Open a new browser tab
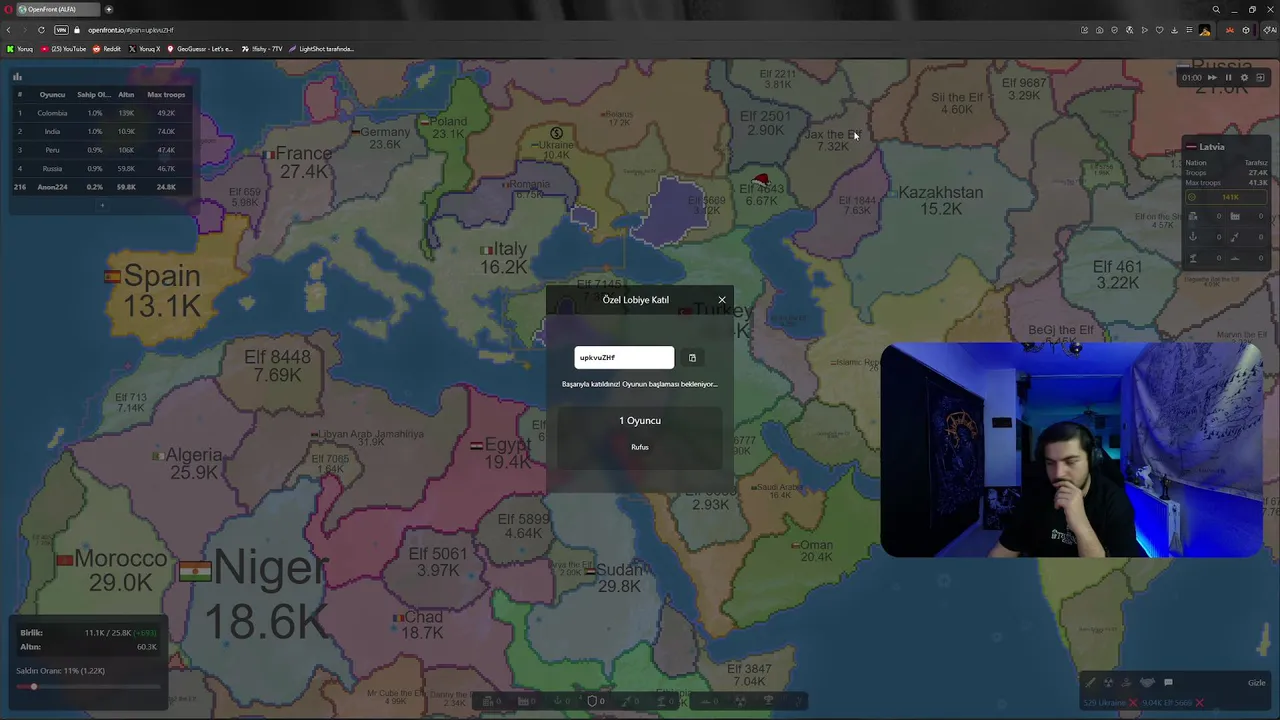 tap(109, 9)
